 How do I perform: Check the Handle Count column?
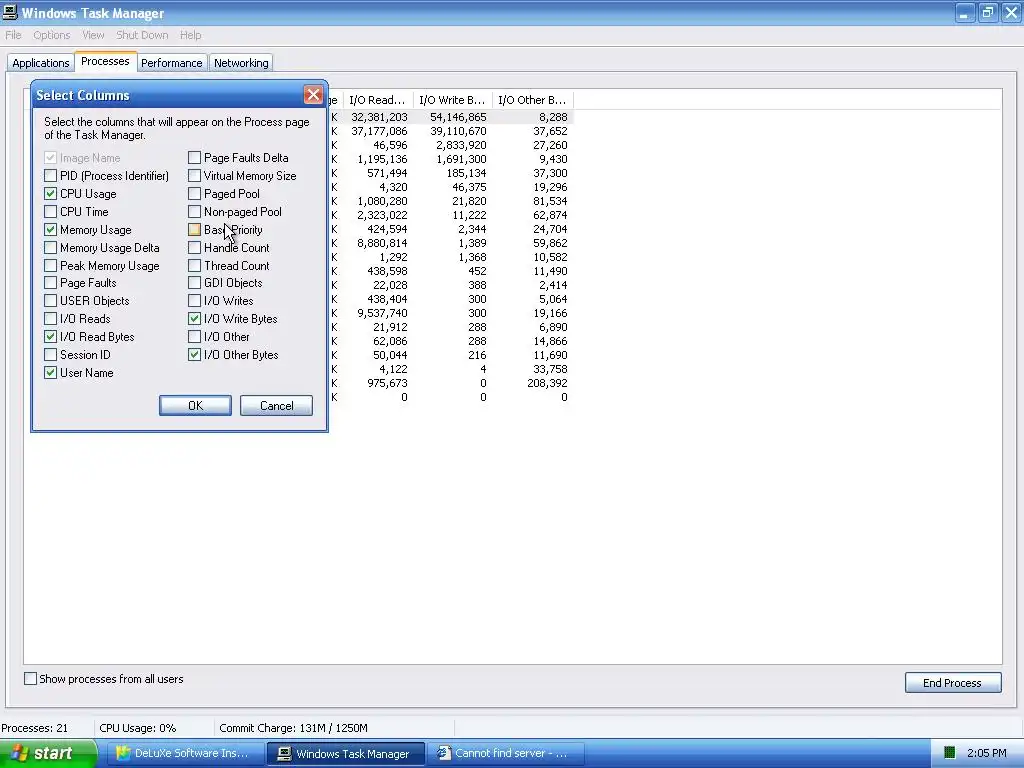[194, 248]
